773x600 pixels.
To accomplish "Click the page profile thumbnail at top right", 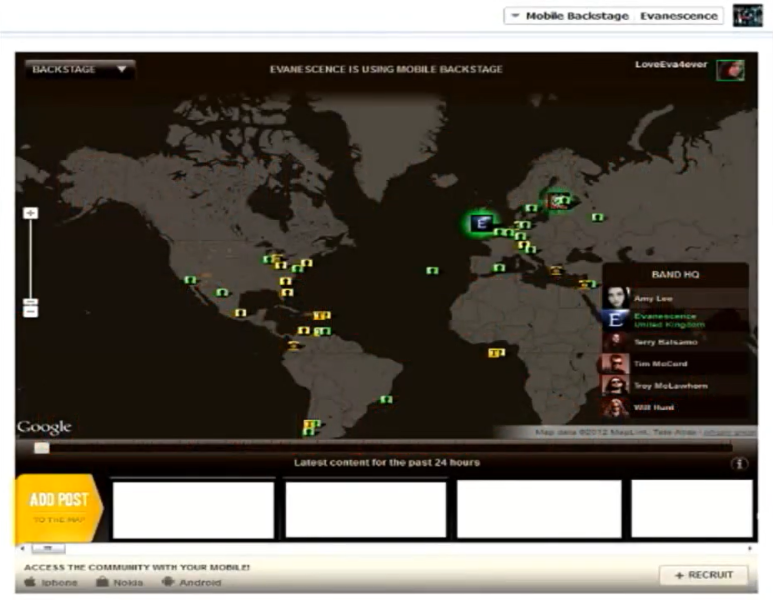I will pyautogui.click(x=747, y=15).
